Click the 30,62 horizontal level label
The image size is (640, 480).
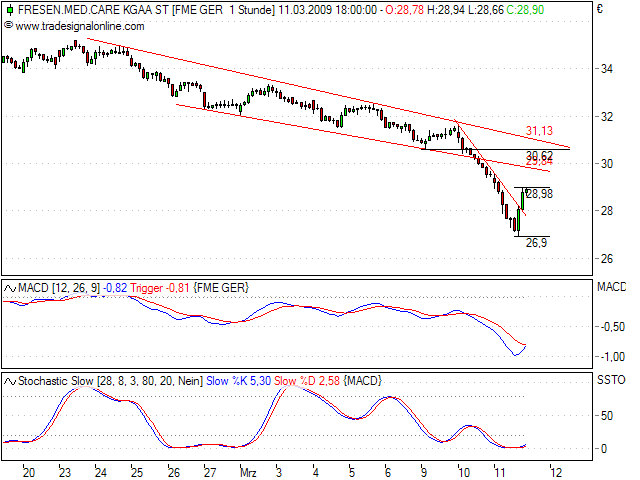(x=539, y=155)
